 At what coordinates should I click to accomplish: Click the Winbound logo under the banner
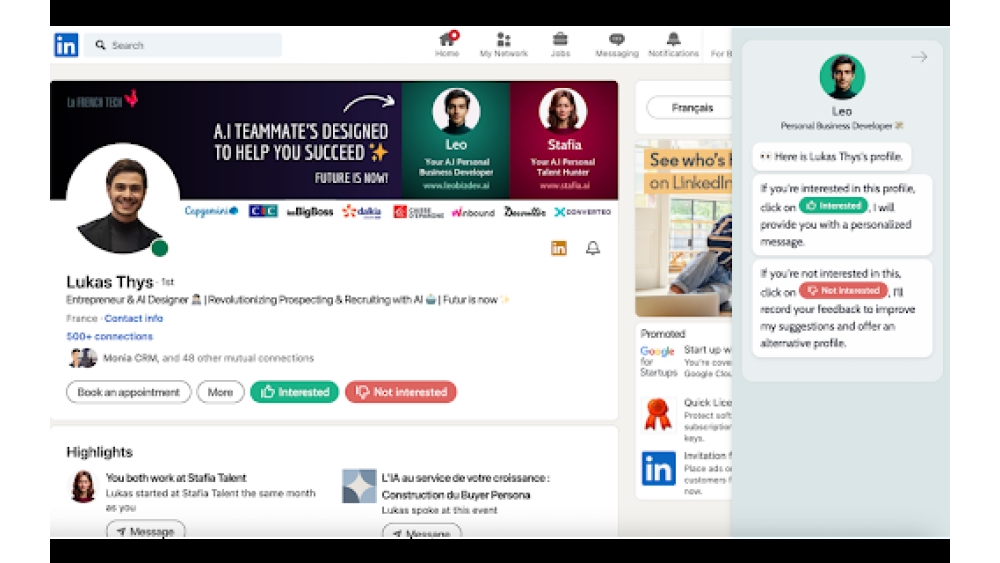coord(473,212)
